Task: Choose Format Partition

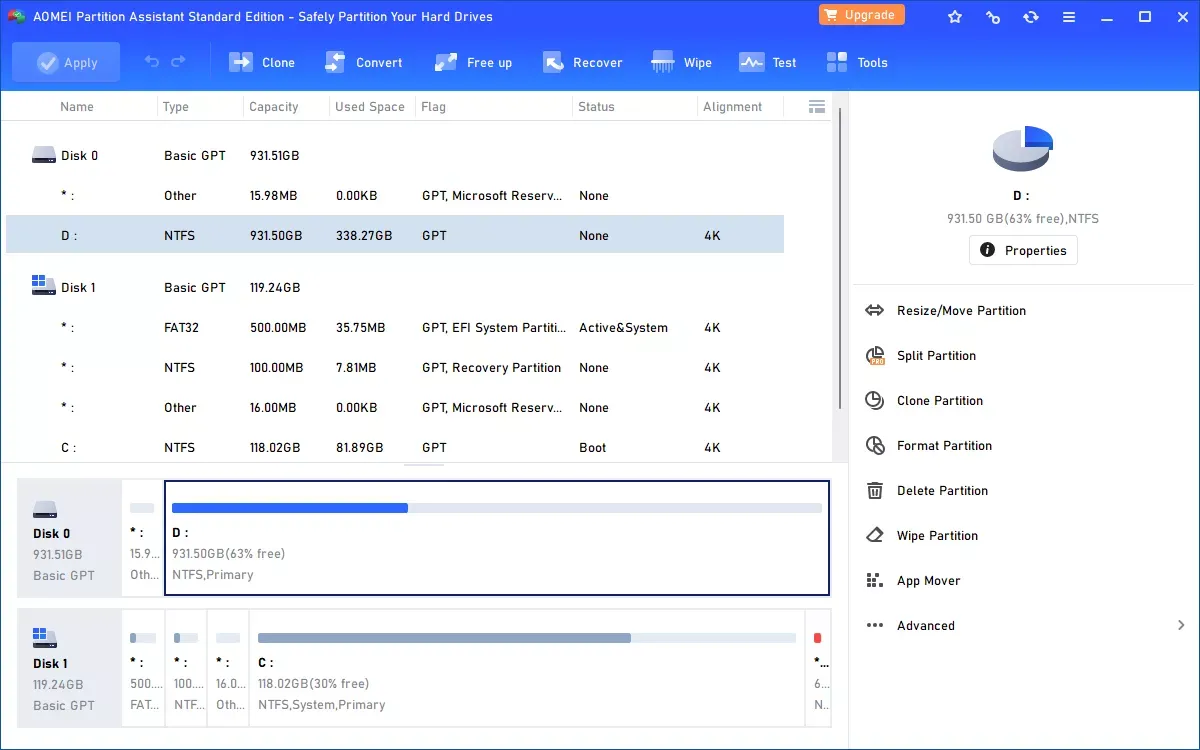Action: pos(944,446)
